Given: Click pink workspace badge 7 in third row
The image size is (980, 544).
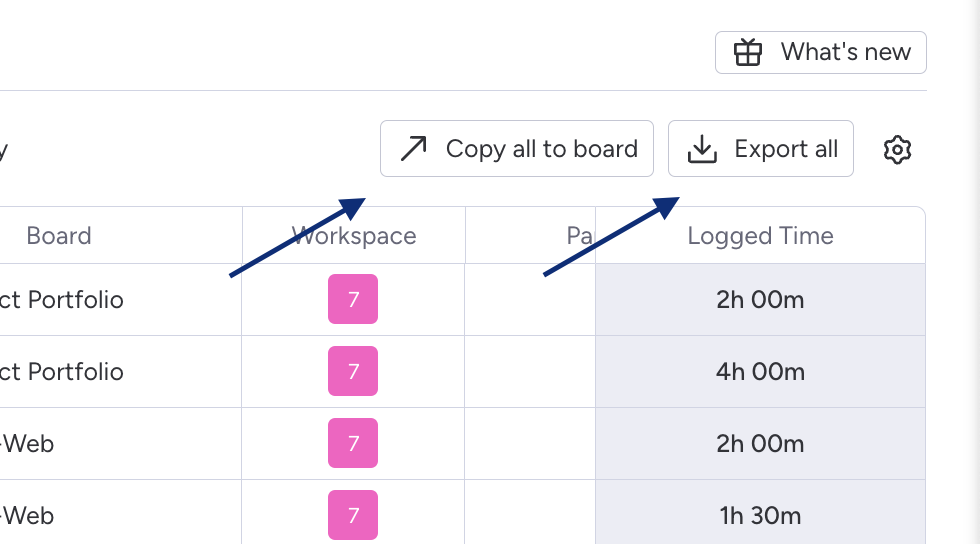Looking at the screenshot, I should tap(353, 443).
